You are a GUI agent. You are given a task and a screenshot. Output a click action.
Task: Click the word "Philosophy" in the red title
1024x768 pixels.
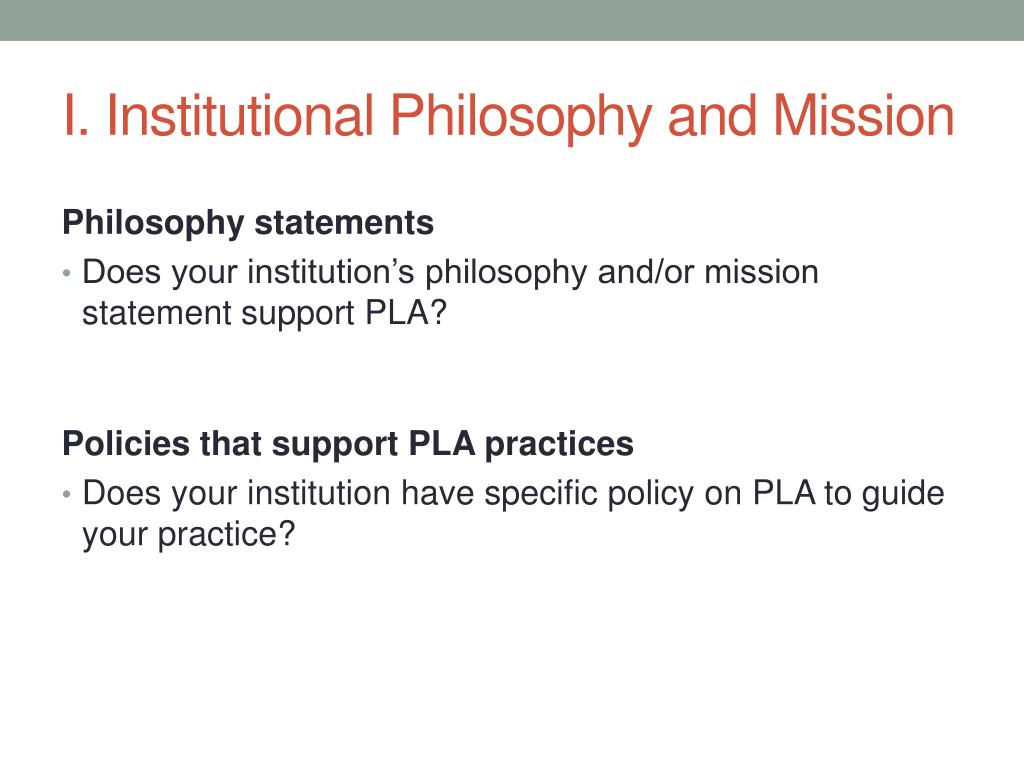pyautogui.click(x=520, y=118)
